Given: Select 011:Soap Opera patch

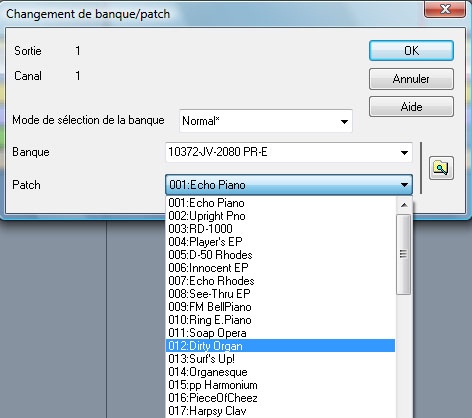Looking at the screenshot, I should (280, 333).
